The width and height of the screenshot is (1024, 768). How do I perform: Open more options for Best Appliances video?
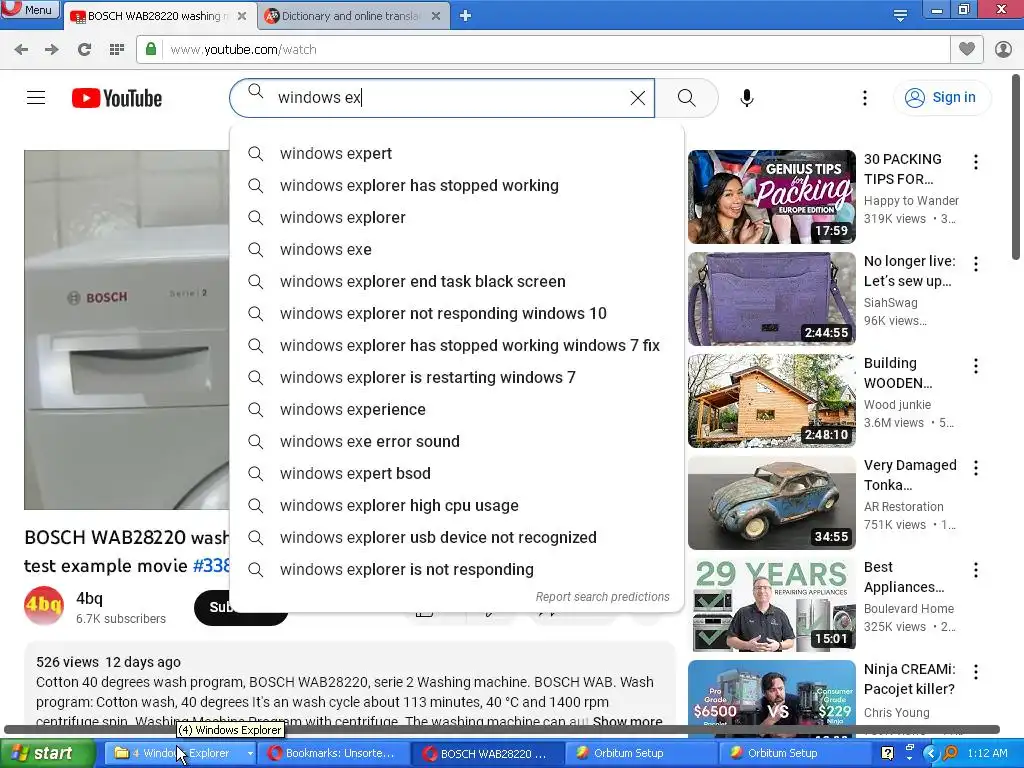point(976,570)
